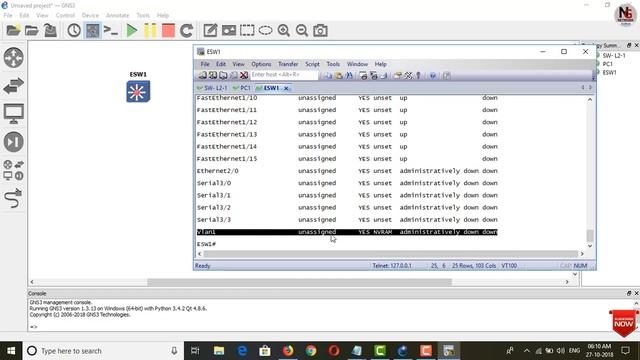Viewport: 640px width, 360px height.
Task: Select the add a link cable tool
Action: [13, 198]
